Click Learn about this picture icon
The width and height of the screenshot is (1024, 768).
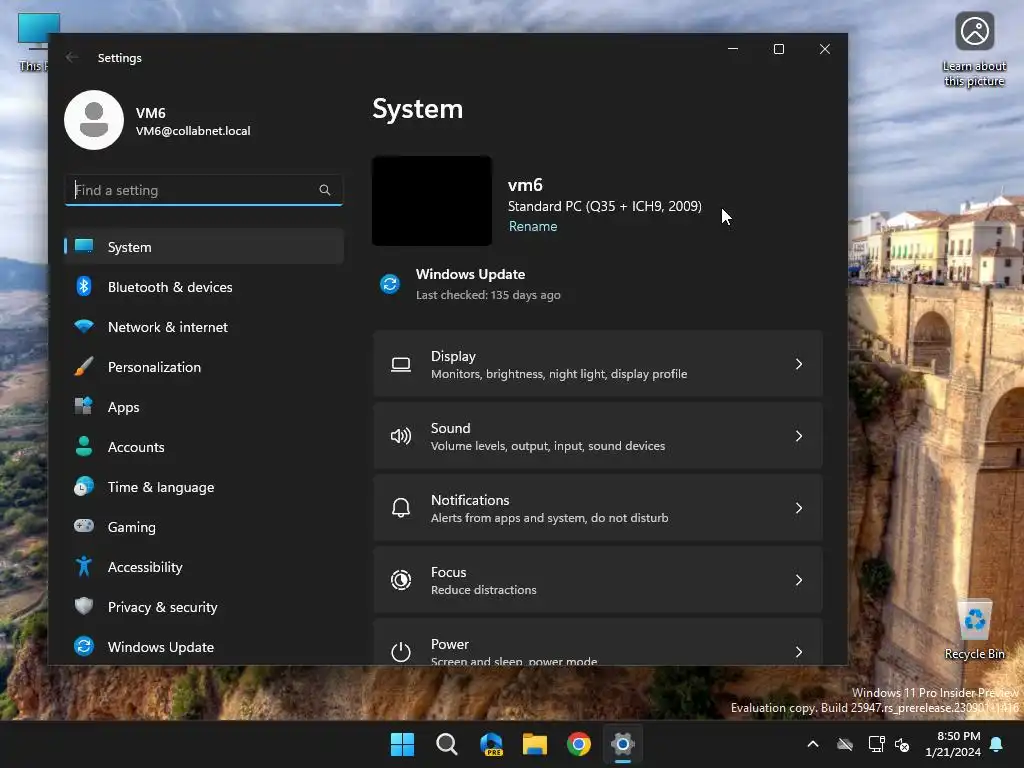pos(974,49)
